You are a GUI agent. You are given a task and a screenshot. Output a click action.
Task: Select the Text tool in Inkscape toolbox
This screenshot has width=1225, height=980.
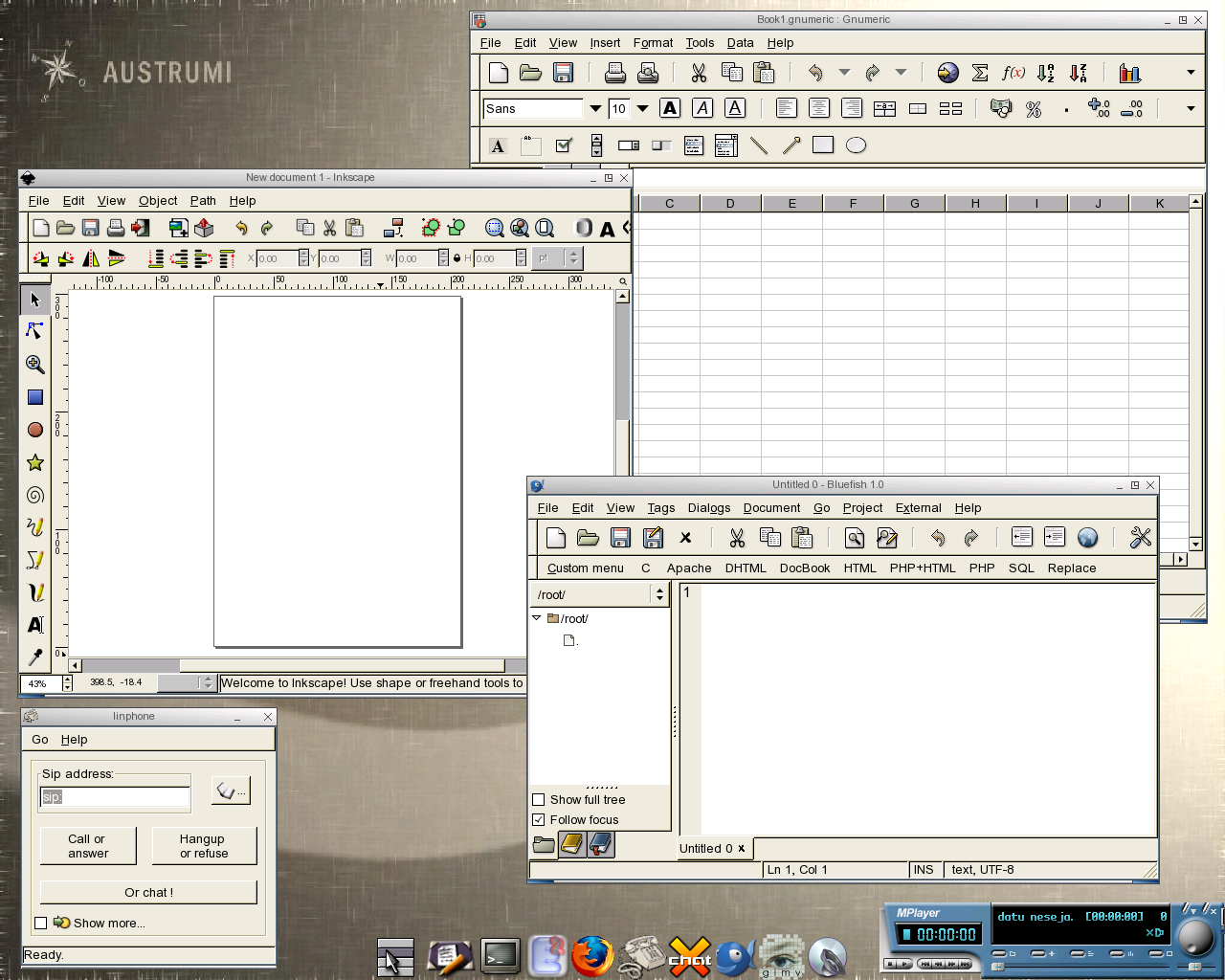[35, 625]
